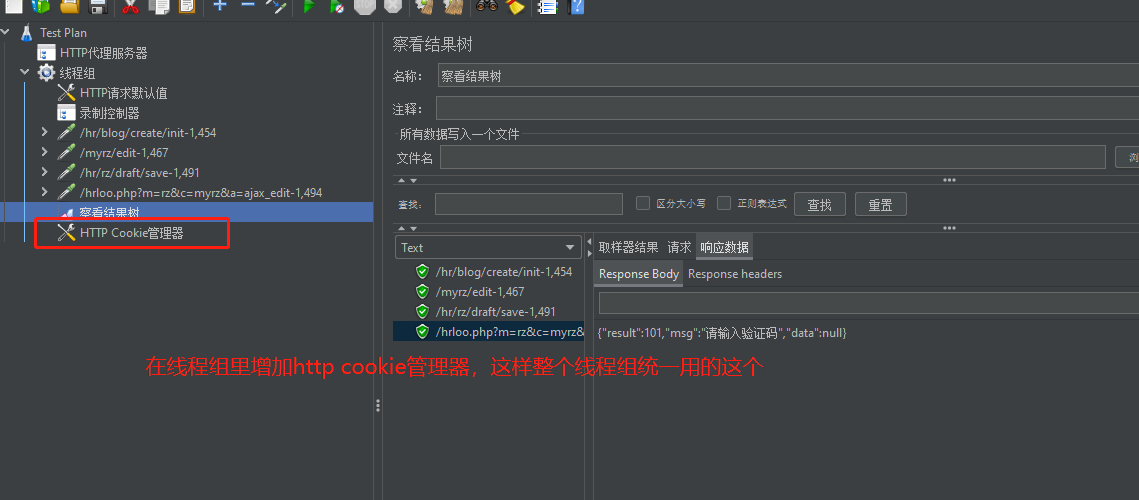Switch to 响应数据 tab
1139x500 pixels.
coord(724,247)
